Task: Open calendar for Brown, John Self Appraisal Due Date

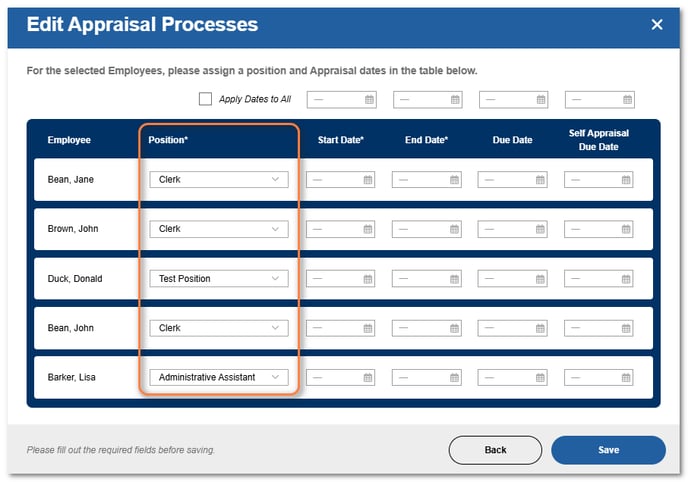Action: click(626, 229)
